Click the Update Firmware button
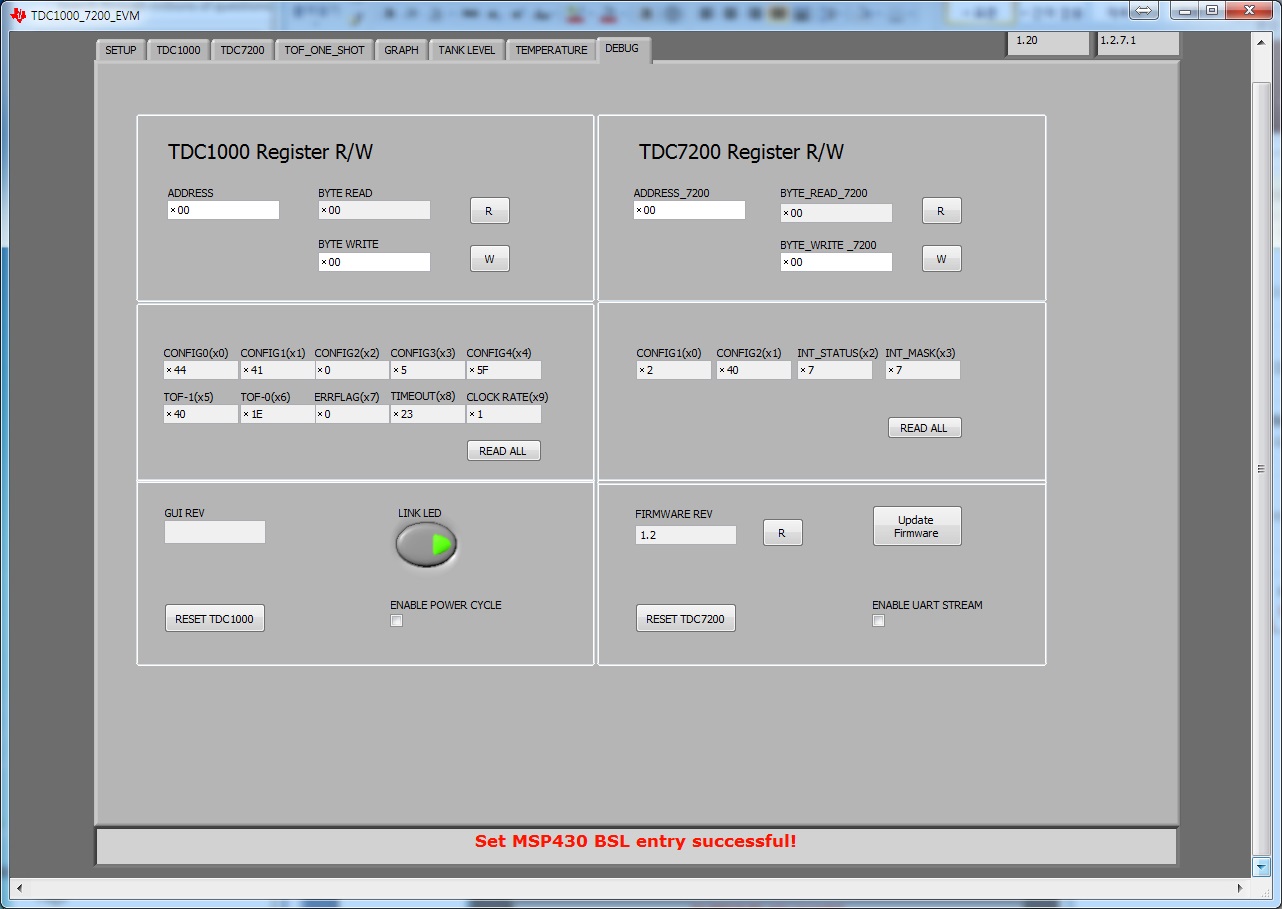This screenshot has height=909, width=1282. click(917, 526)
